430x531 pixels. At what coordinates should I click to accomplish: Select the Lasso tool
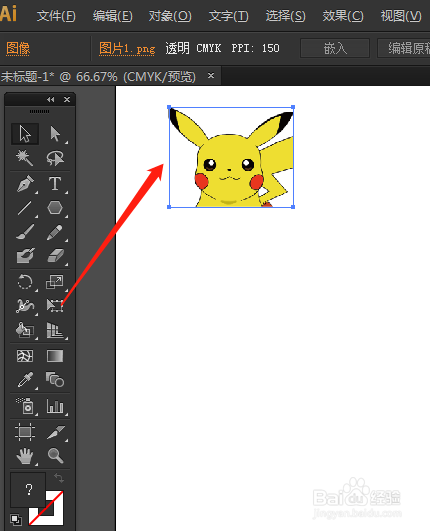[x=55, y=158]
